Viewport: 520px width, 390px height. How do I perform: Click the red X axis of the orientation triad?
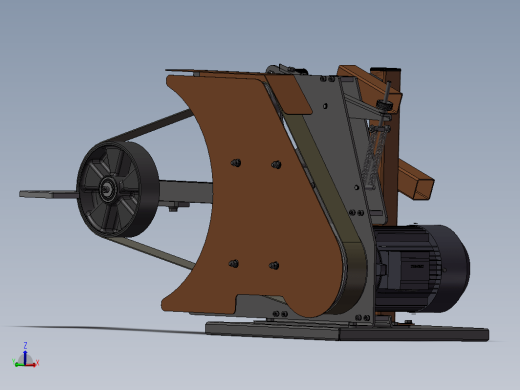(x=32, y=364)
